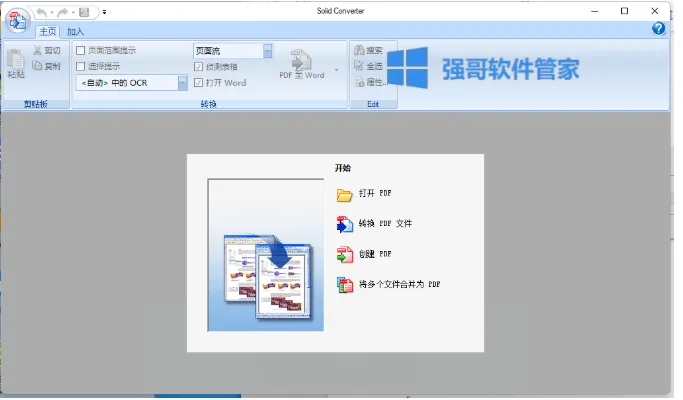Click the 搜索 binoculars icon
683x400 pixels.
click(359, 51)
